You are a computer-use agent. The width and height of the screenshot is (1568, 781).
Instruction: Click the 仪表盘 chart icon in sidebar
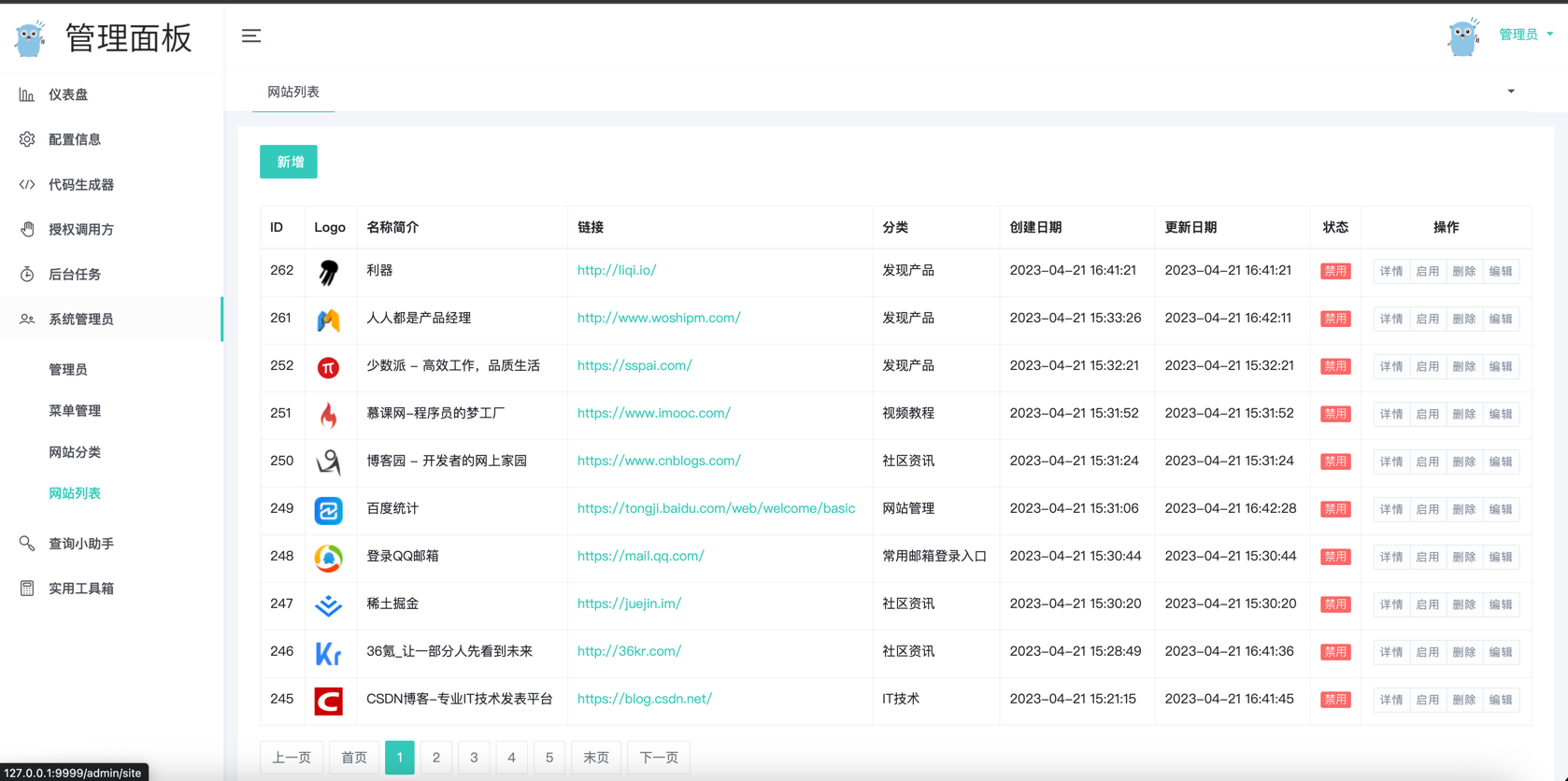tap(27, 94)
